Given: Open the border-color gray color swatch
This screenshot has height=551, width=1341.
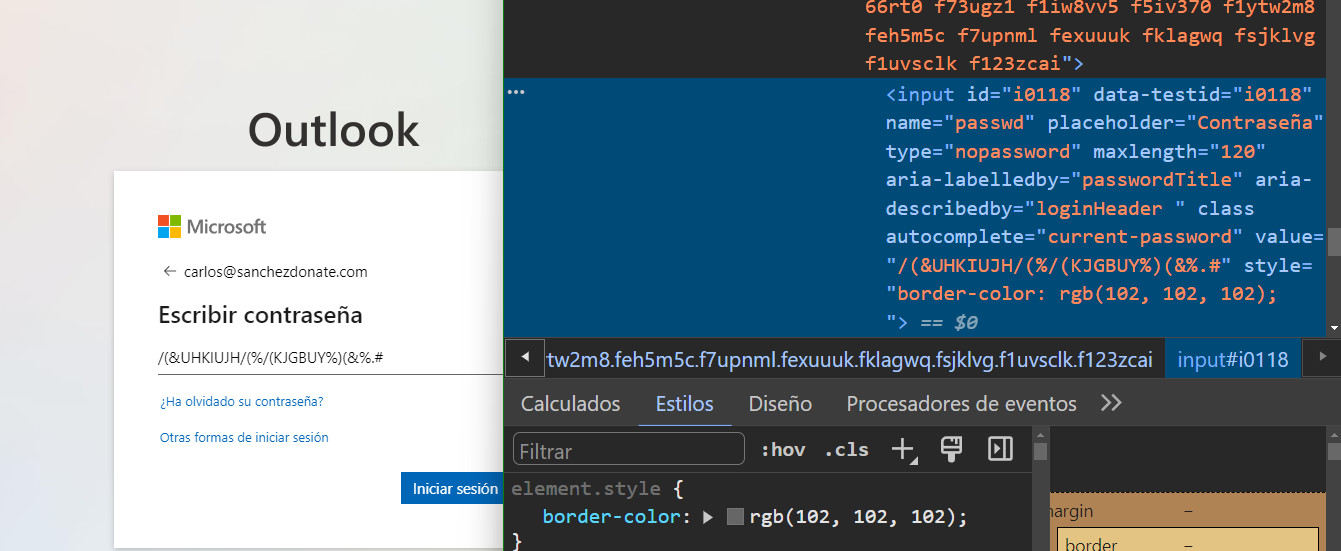Looking at the screenshot, I should (735, 517).
